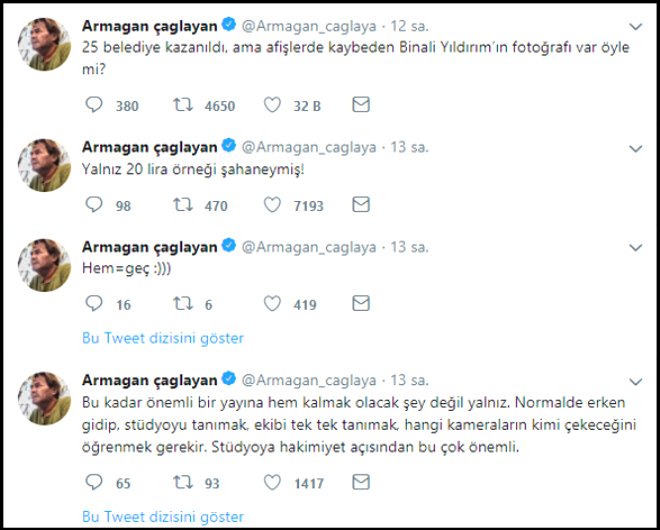The width and height of the screenshot is (660, 530).
Task: Click bottom 'Bu Tweet dizisini göster' link
Action: [163, 517]
